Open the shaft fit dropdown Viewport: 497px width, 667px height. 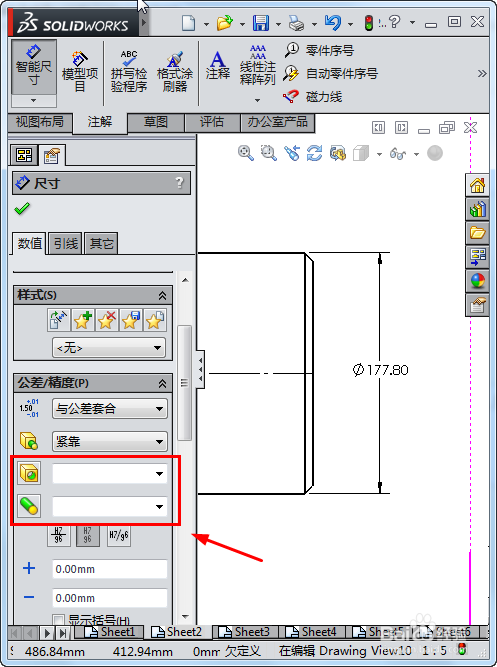(110, 506)
